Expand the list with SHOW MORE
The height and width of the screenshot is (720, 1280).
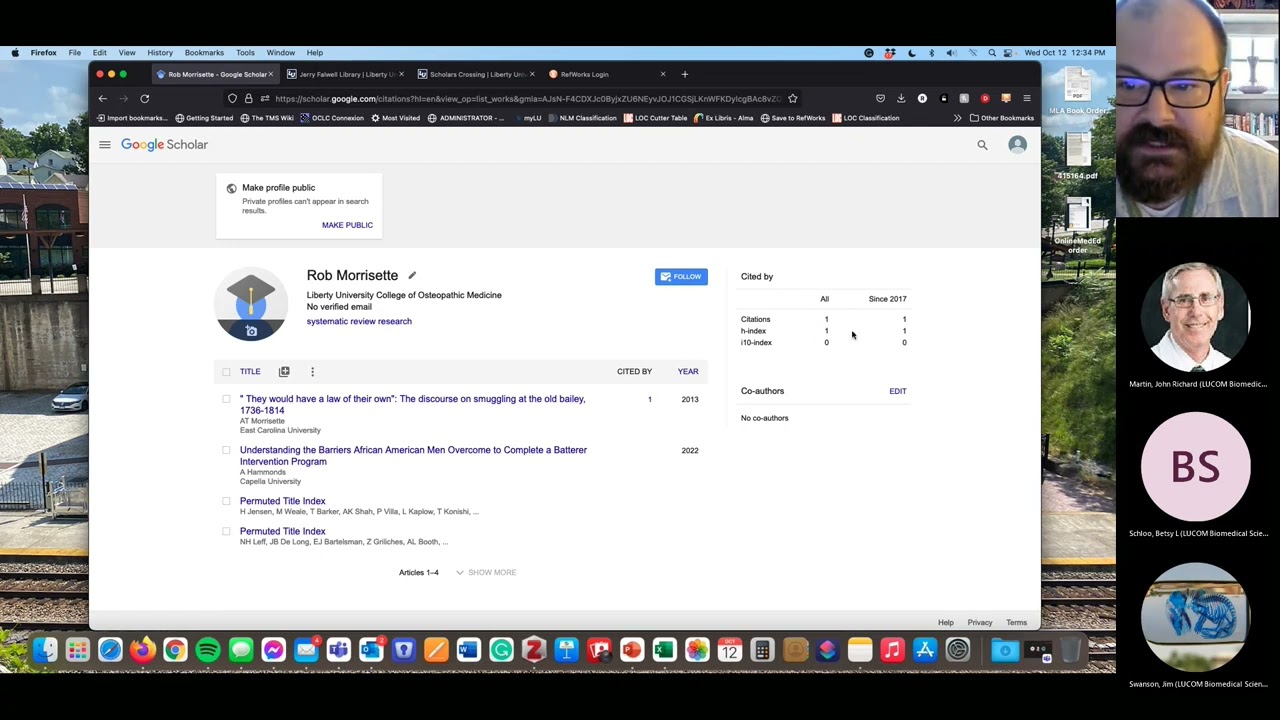tap(486, 572)
